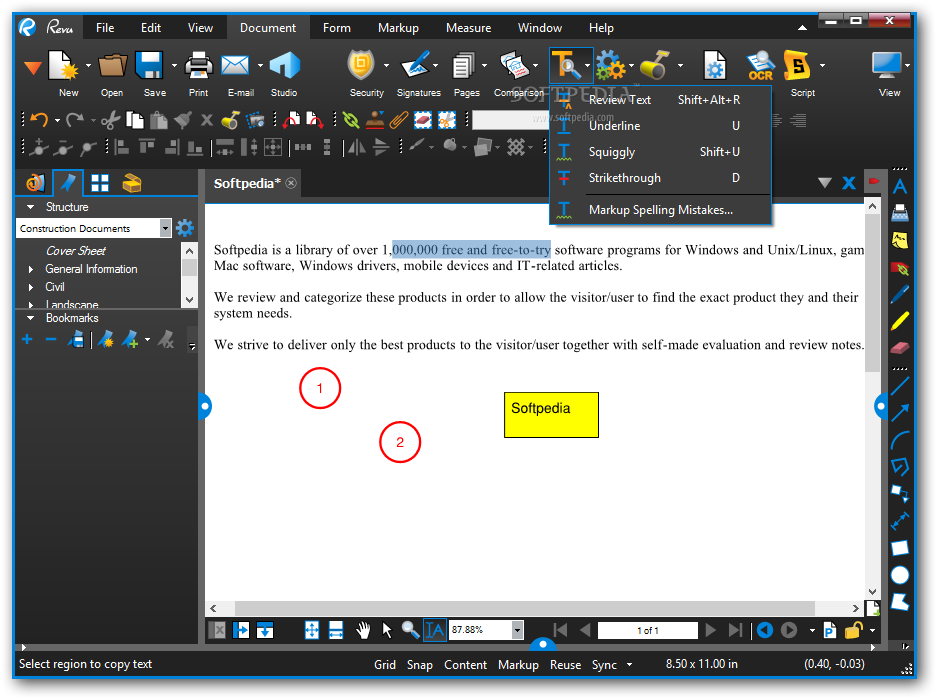Select the Pen tool in right toolbar
937x699 pixels.
[x=900, y=294]
